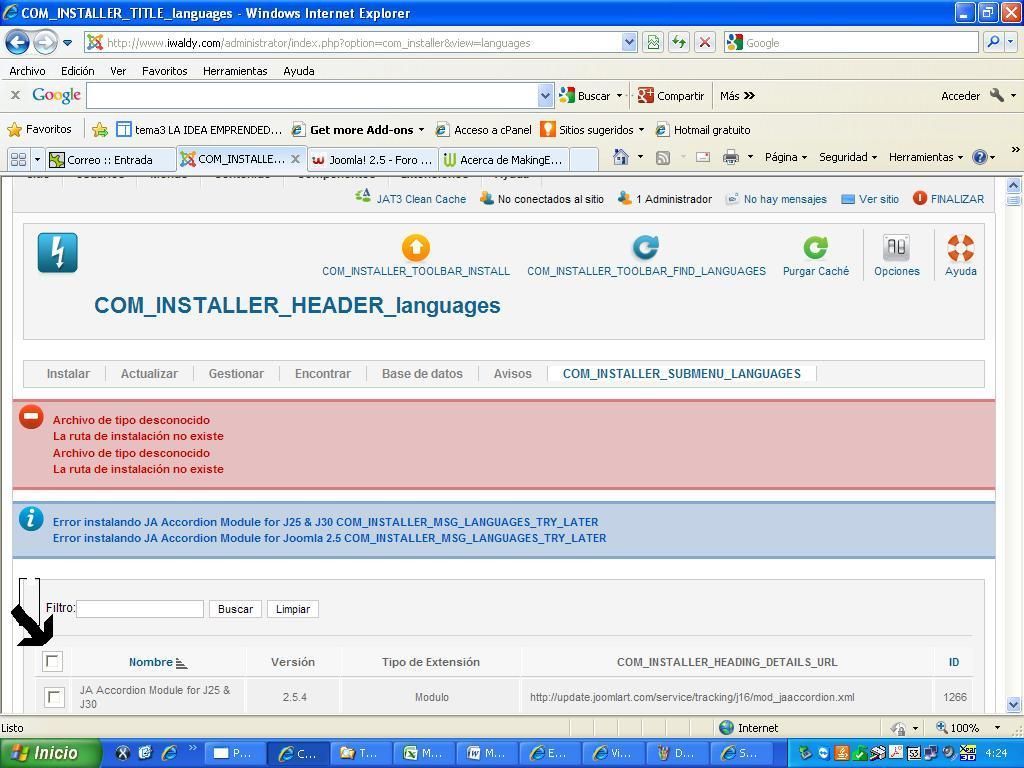
Task: Open the Archivo menu
Action: click(x=27, y=71)
